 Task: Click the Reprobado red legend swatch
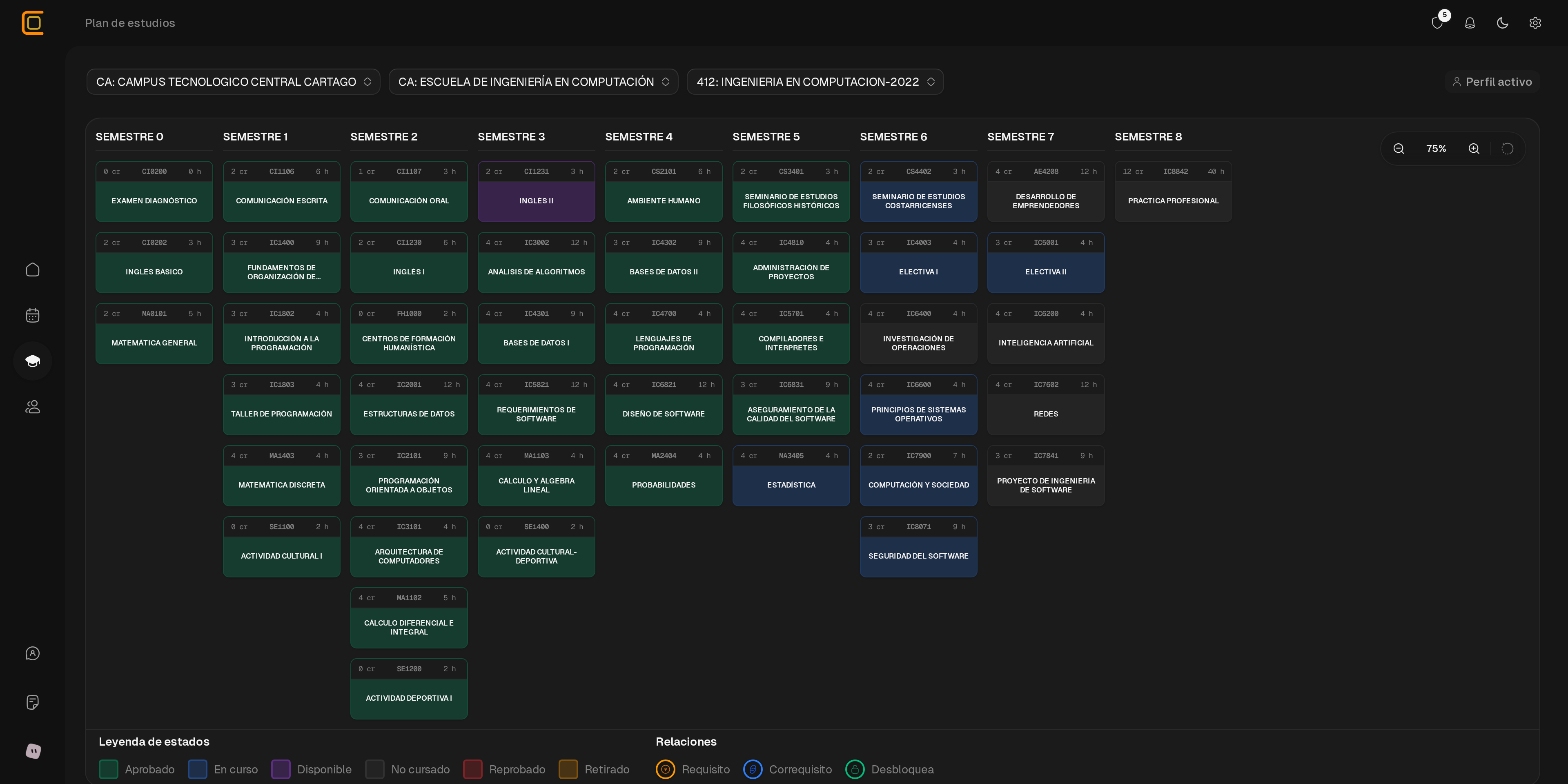(x=473, y=769)
